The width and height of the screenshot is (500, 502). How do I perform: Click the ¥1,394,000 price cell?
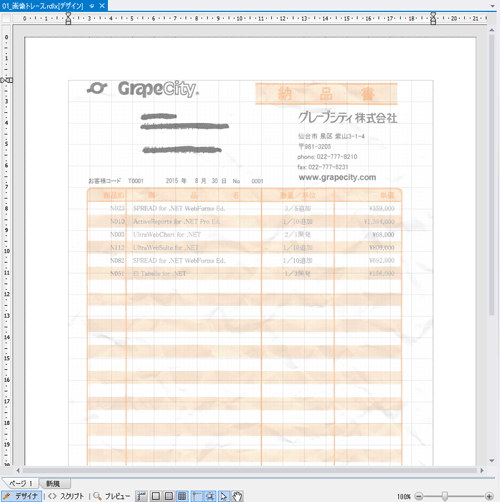click(379, 222)
